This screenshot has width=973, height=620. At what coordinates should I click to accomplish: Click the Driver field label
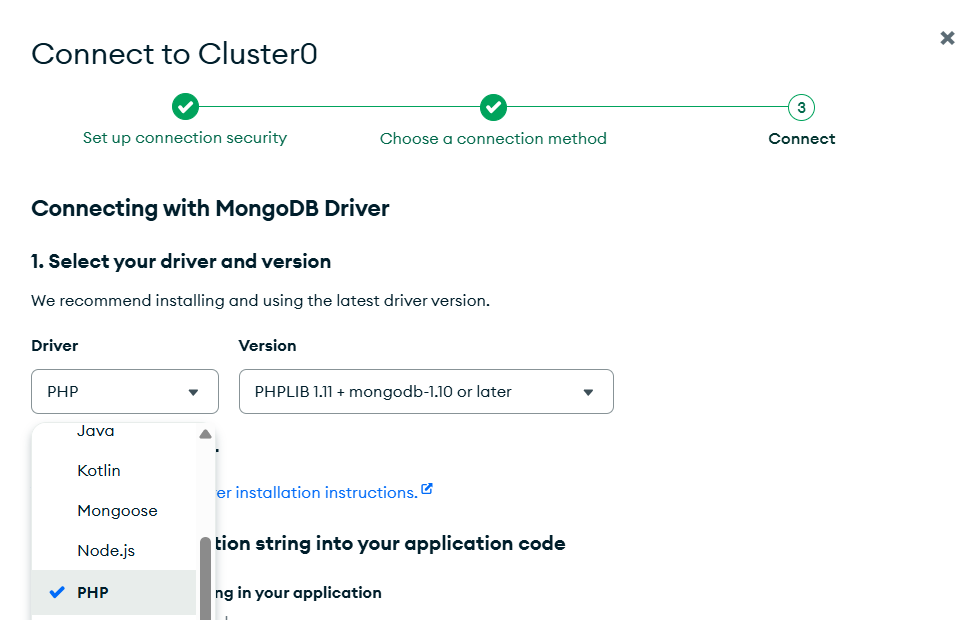(x=55, y=346)
